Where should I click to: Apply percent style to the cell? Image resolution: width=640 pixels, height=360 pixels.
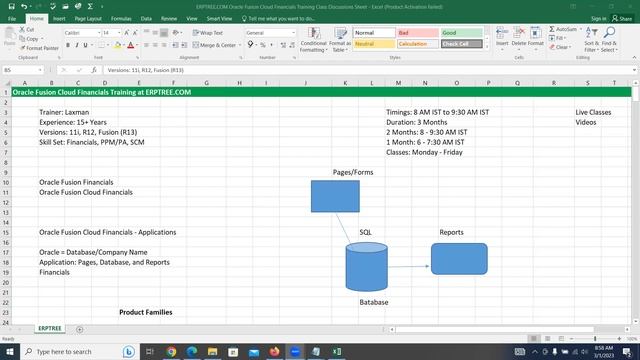tap(263, 45)
